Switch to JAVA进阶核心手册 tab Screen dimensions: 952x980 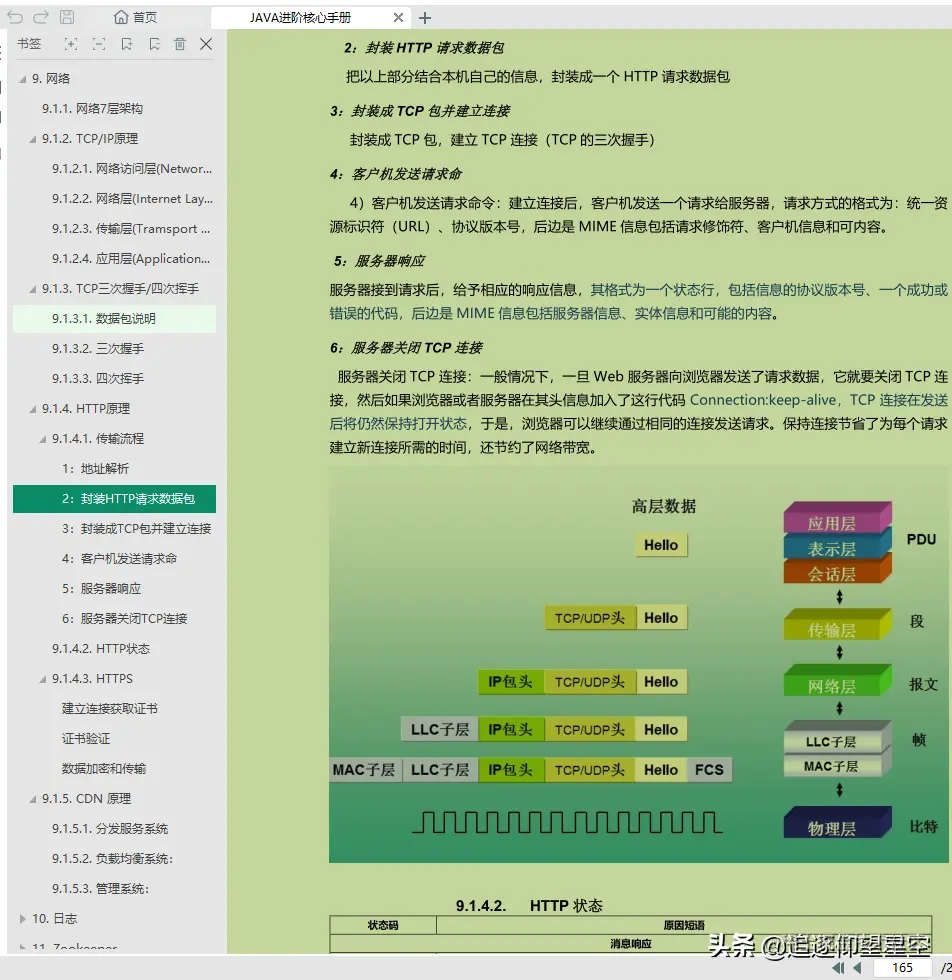[x=300, y=18]
